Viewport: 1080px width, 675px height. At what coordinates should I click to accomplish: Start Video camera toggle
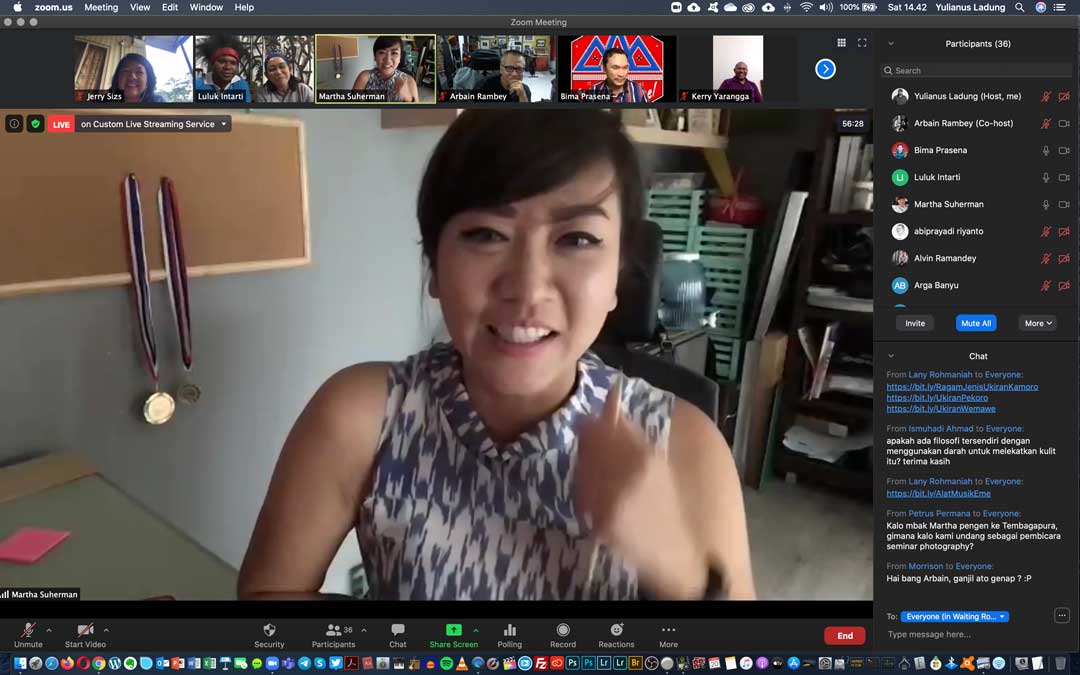coord(85,631)
